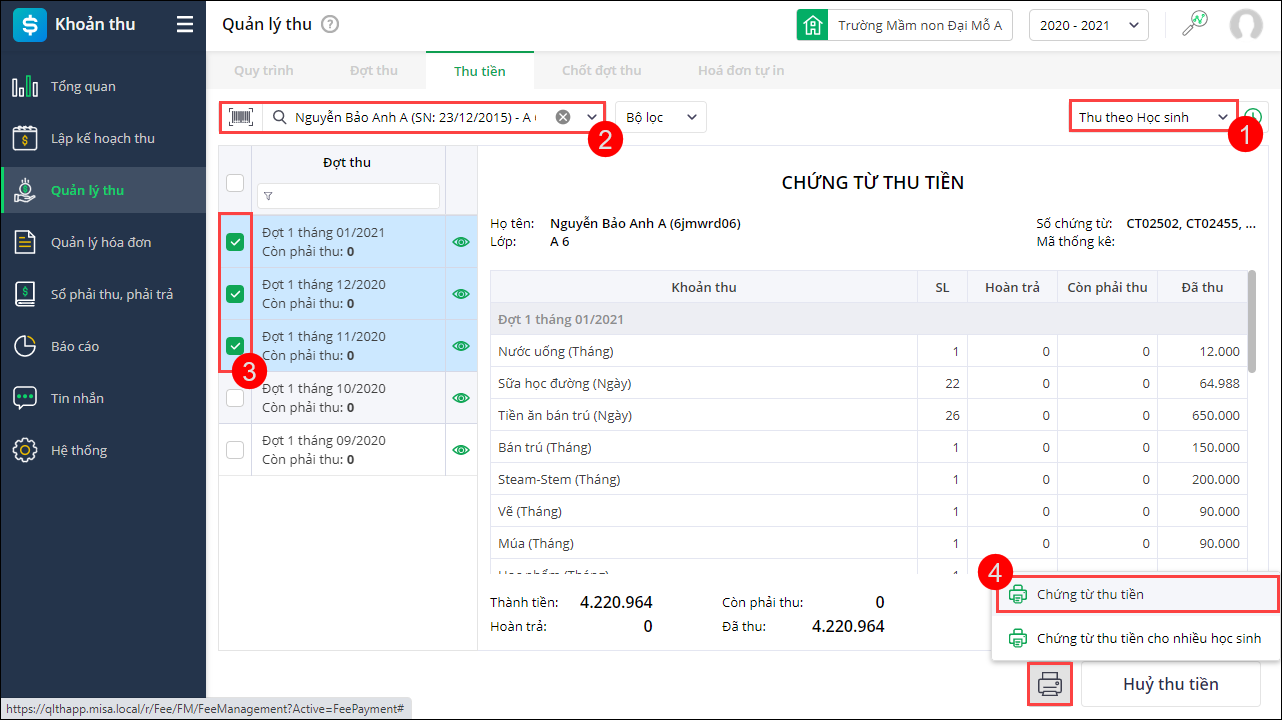Choose Chứng từ thu tiền cho nhiều học sinh

coord(1137,638)
